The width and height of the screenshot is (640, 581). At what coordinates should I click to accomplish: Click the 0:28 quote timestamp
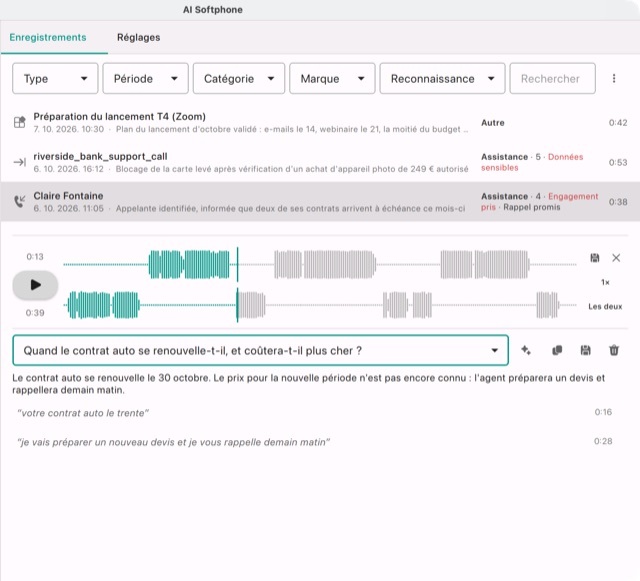(603, 441)
